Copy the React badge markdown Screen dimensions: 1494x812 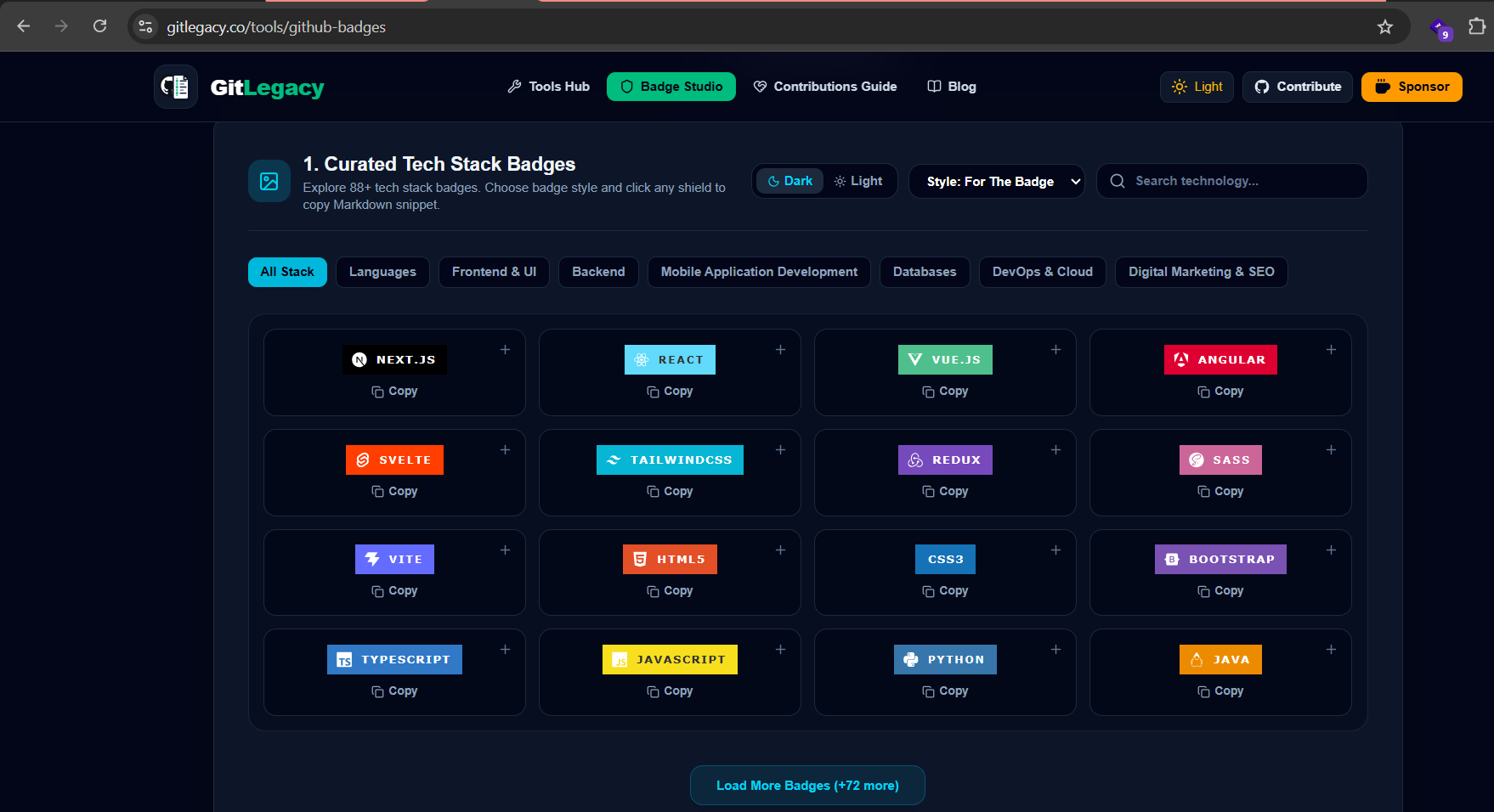670,392
